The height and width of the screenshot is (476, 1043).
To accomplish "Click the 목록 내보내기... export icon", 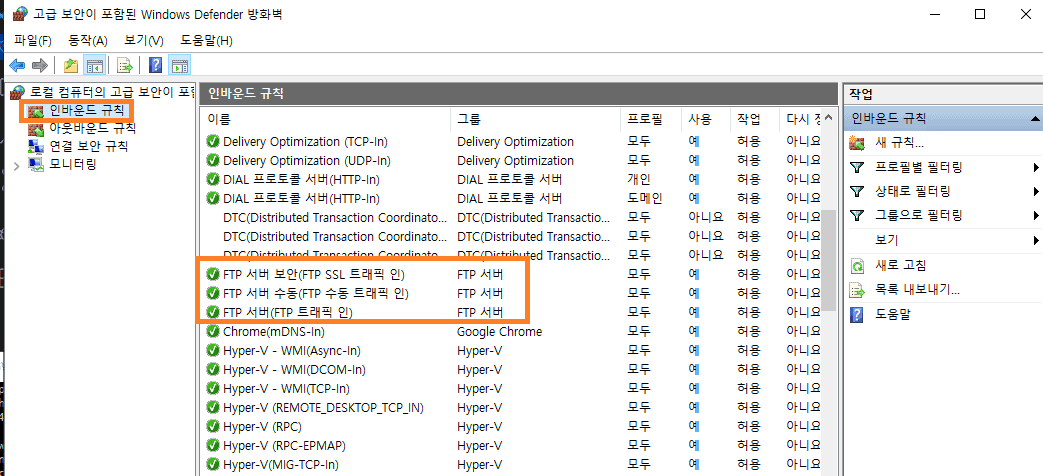I will point(858,291).
